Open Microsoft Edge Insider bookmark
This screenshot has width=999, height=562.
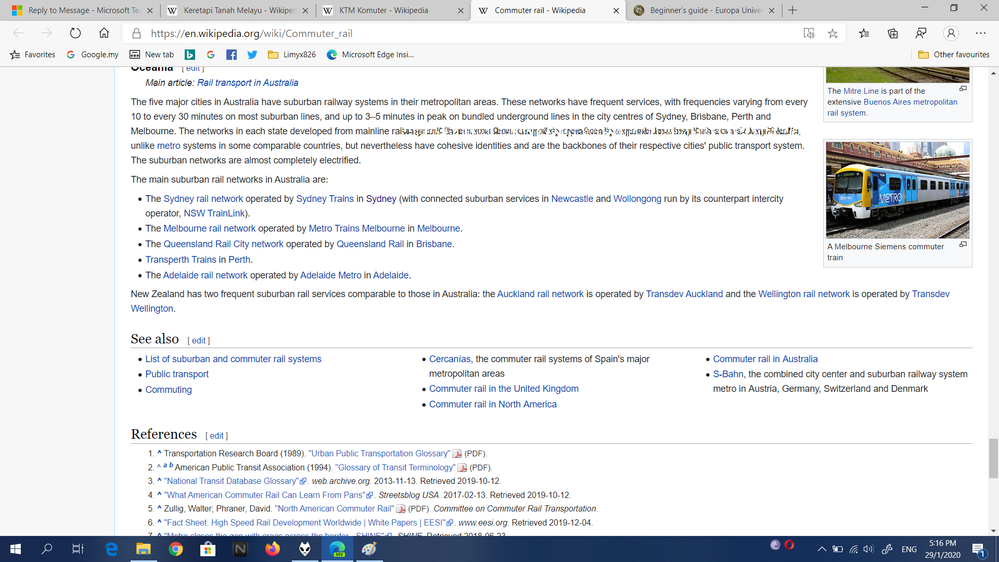370,55
